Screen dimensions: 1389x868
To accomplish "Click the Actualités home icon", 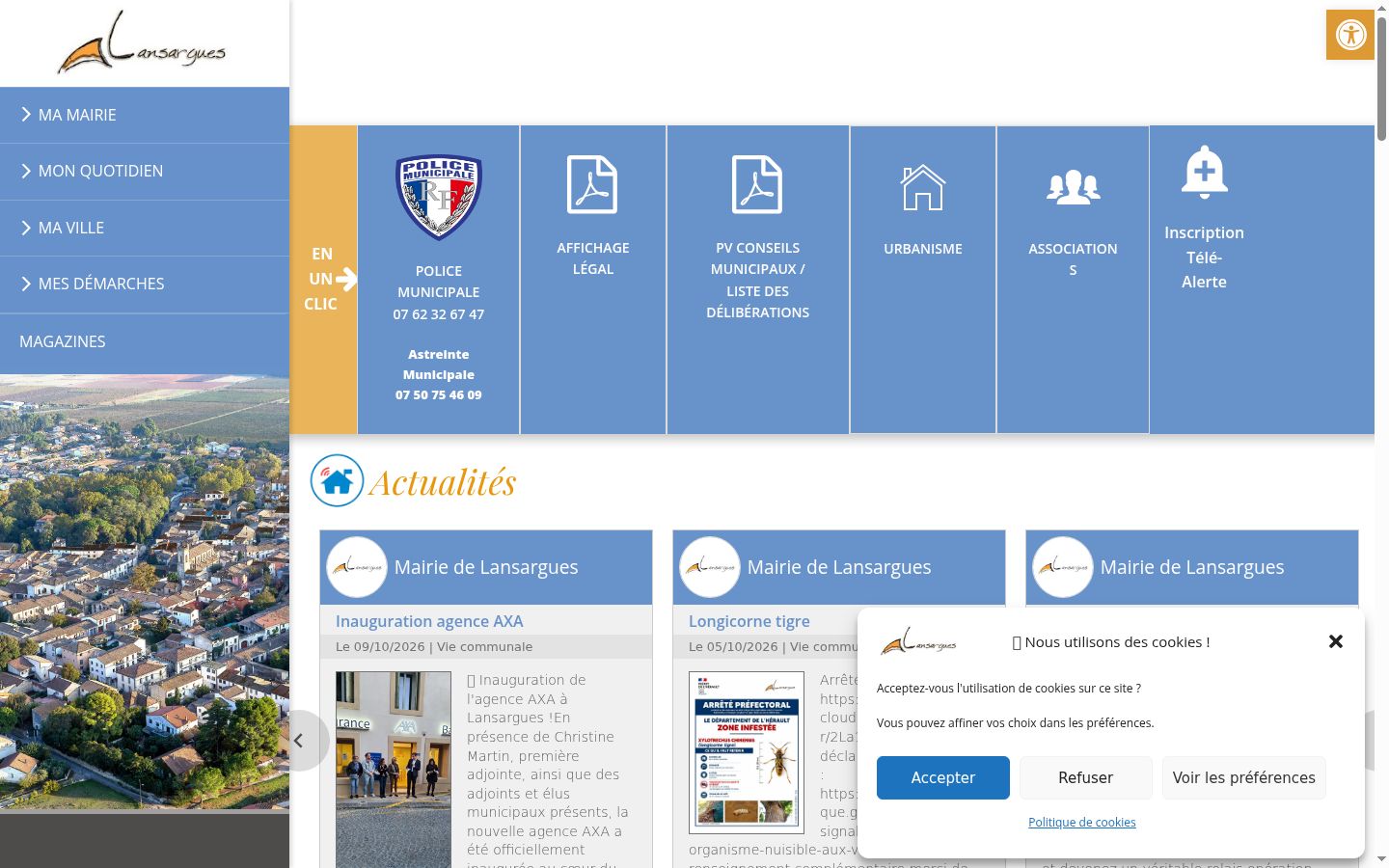I will (337, 480).
